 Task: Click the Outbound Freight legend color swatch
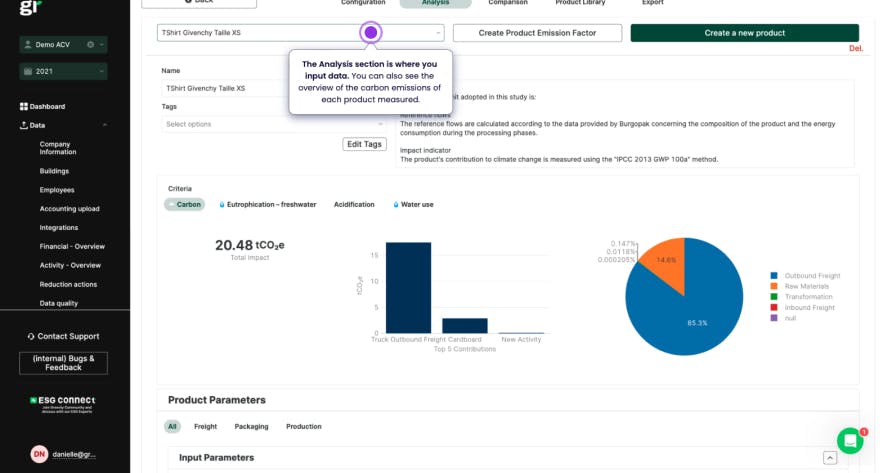[774, 275]
